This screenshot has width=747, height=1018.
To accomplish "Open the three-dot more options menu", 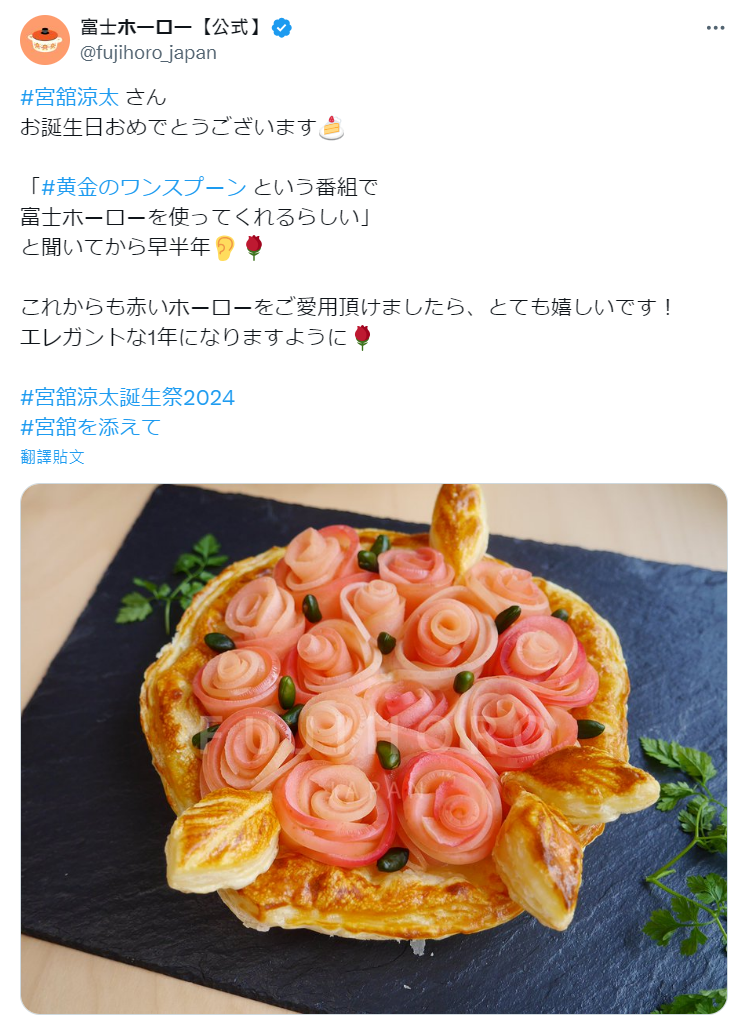I will pos(715,28).
